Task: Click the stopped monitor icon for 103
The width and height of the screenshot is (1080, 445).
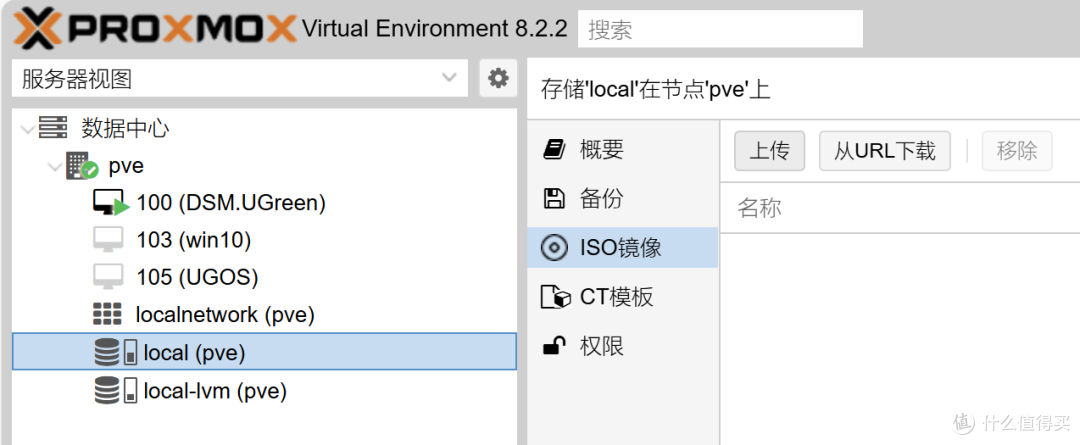Action: pos(108,239)
